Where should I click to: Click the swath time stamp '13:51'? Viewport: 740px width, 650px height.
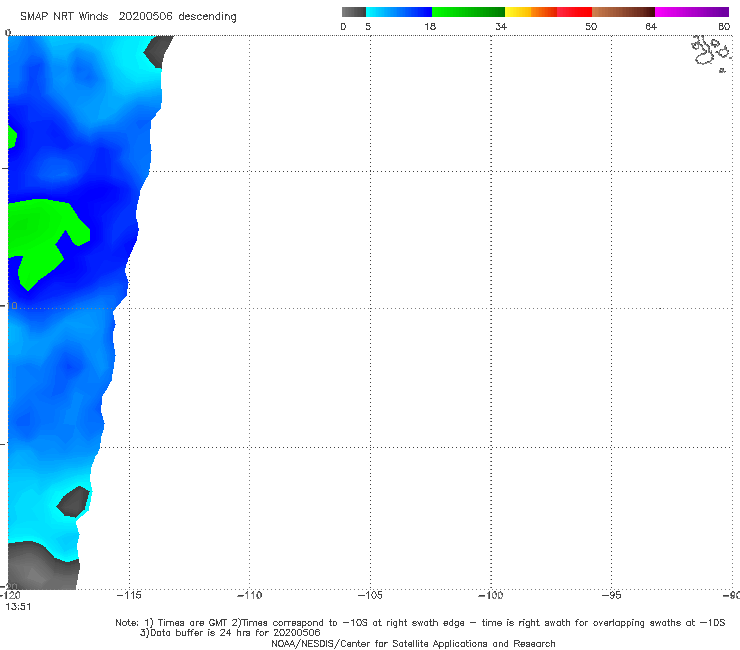coord(18,607)
